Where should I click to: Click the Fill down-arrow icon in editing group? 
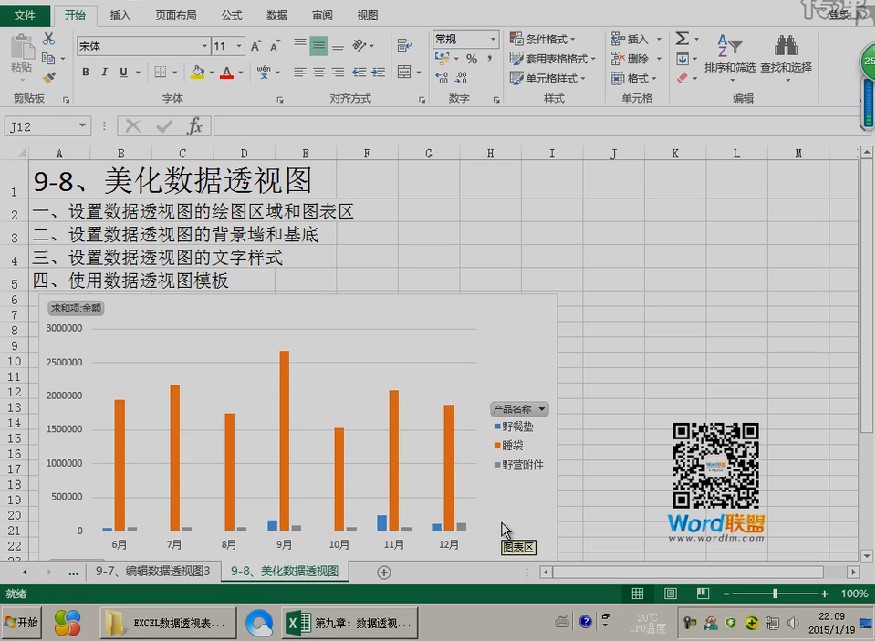tap(682, 59)
